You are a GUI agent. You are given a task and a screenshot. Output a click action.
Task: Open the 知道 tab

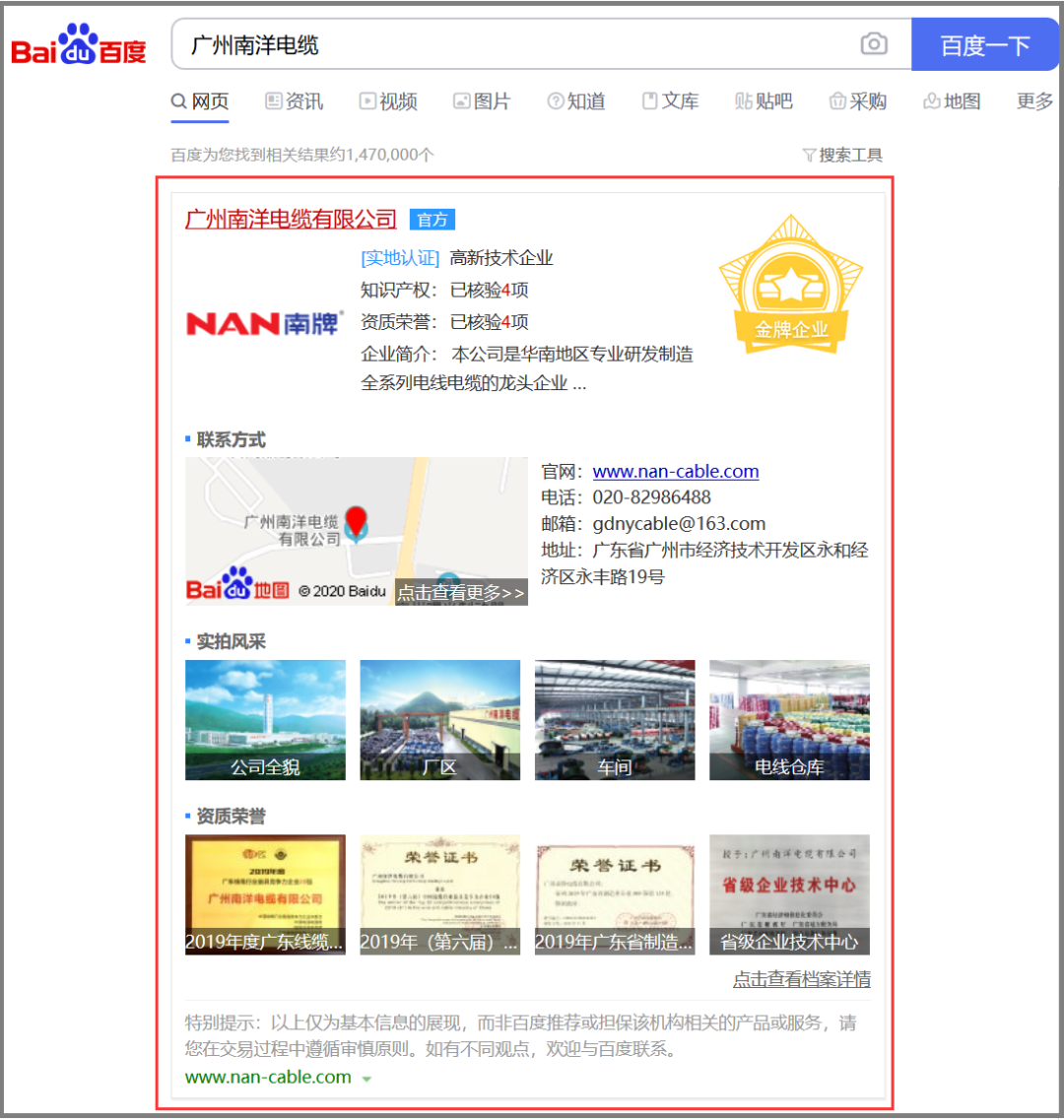[x=576, y=101]
